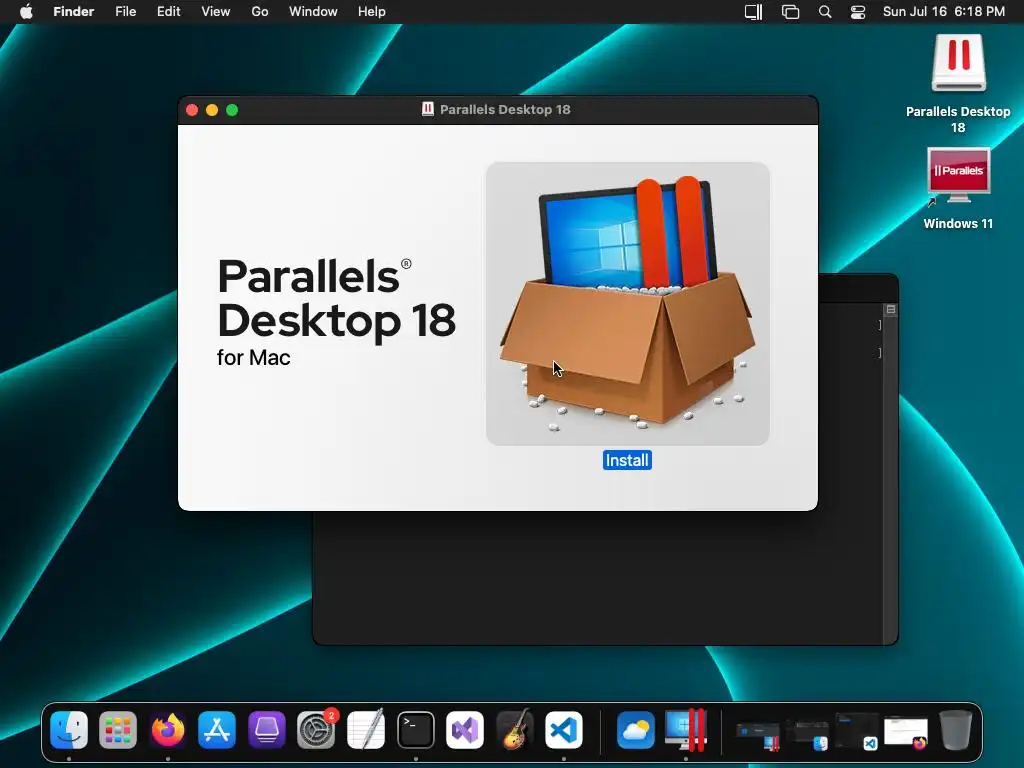Open Apple Configurator from the Dock

266,729
